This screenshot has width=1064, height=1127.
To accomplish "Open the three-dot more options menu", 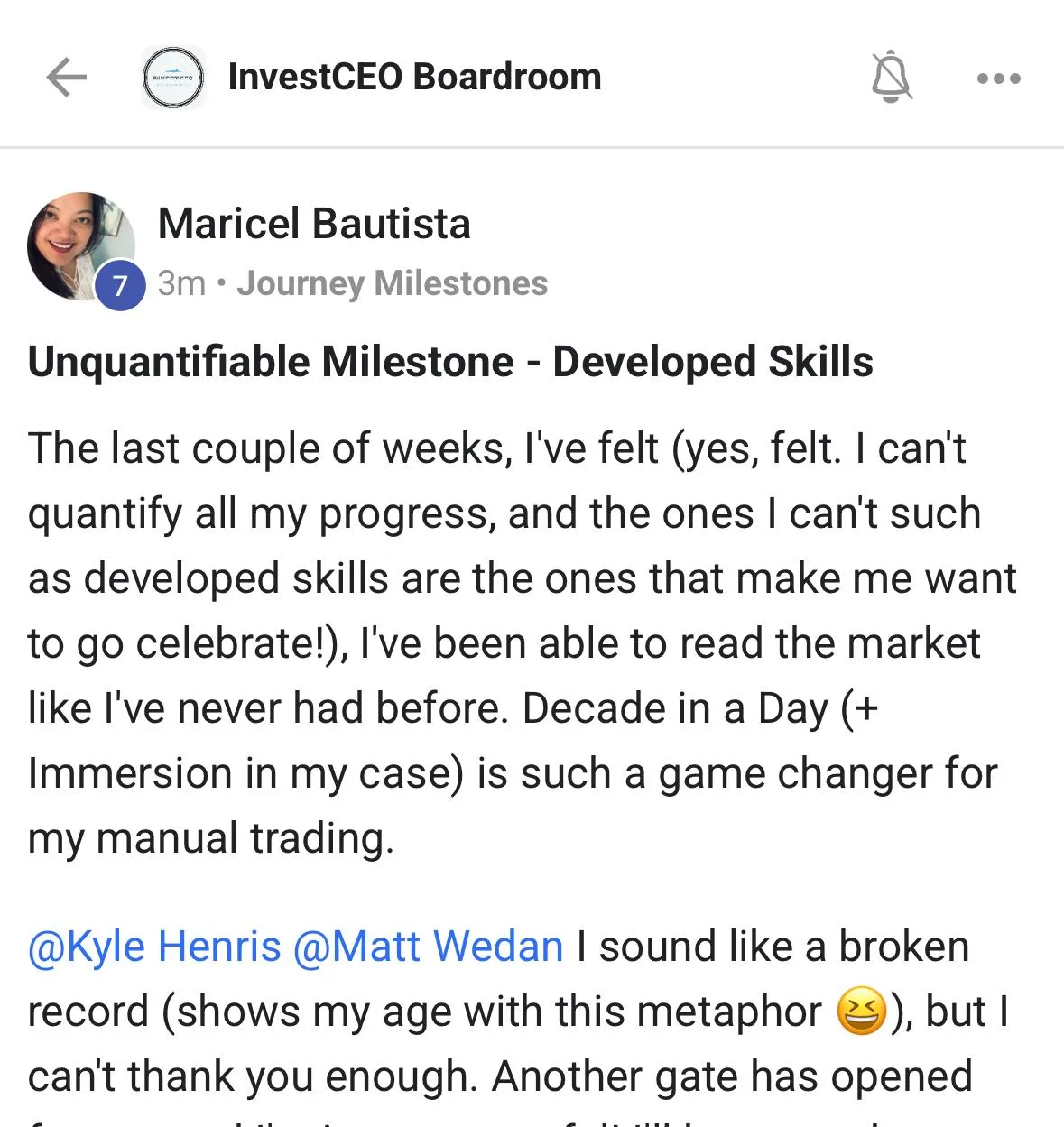I will [x=998, y=79].
